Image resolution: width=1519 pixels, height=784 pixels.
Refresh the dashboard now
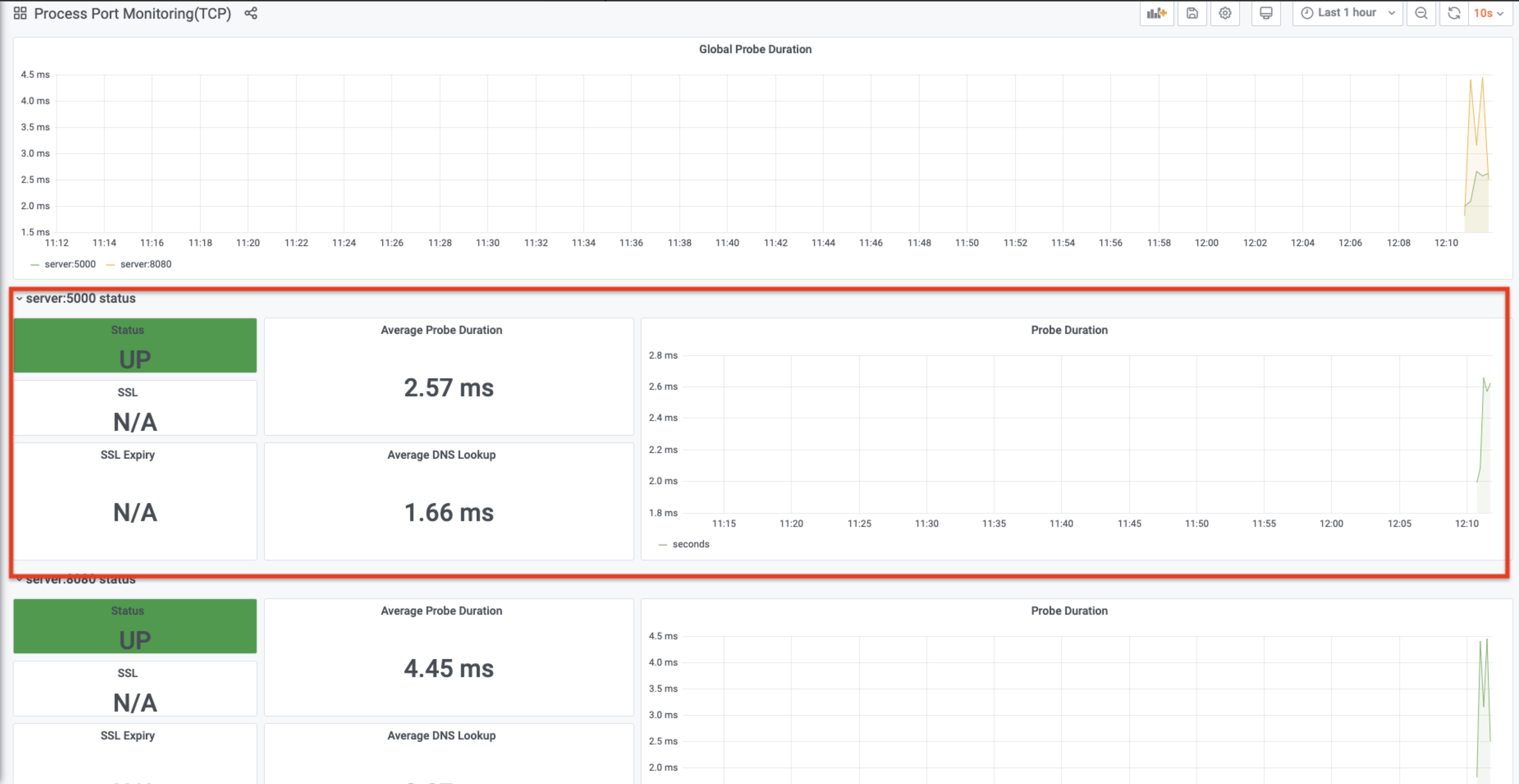tap(1454, 13)
